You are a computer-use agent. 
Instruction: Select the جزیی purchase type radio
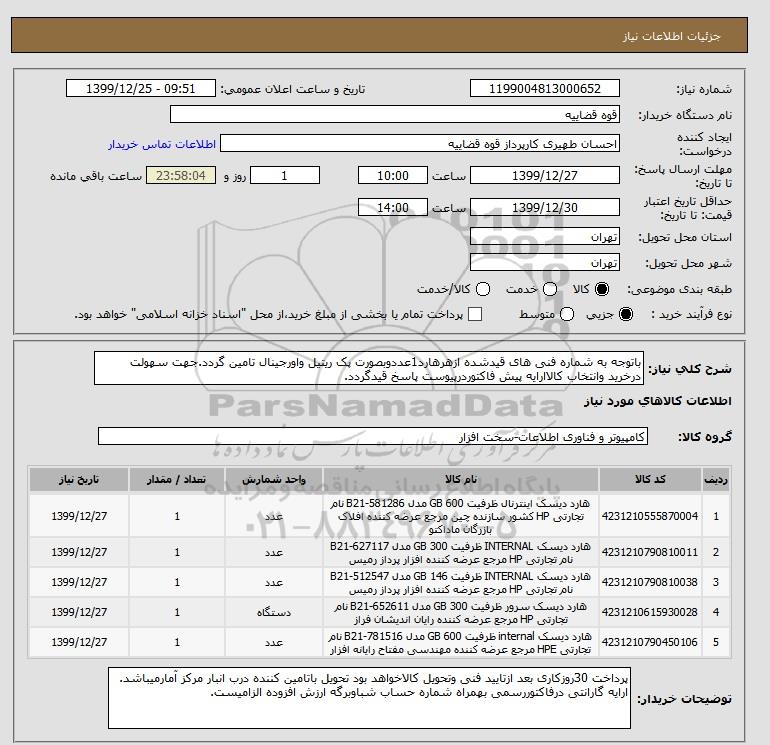[626, 314]
